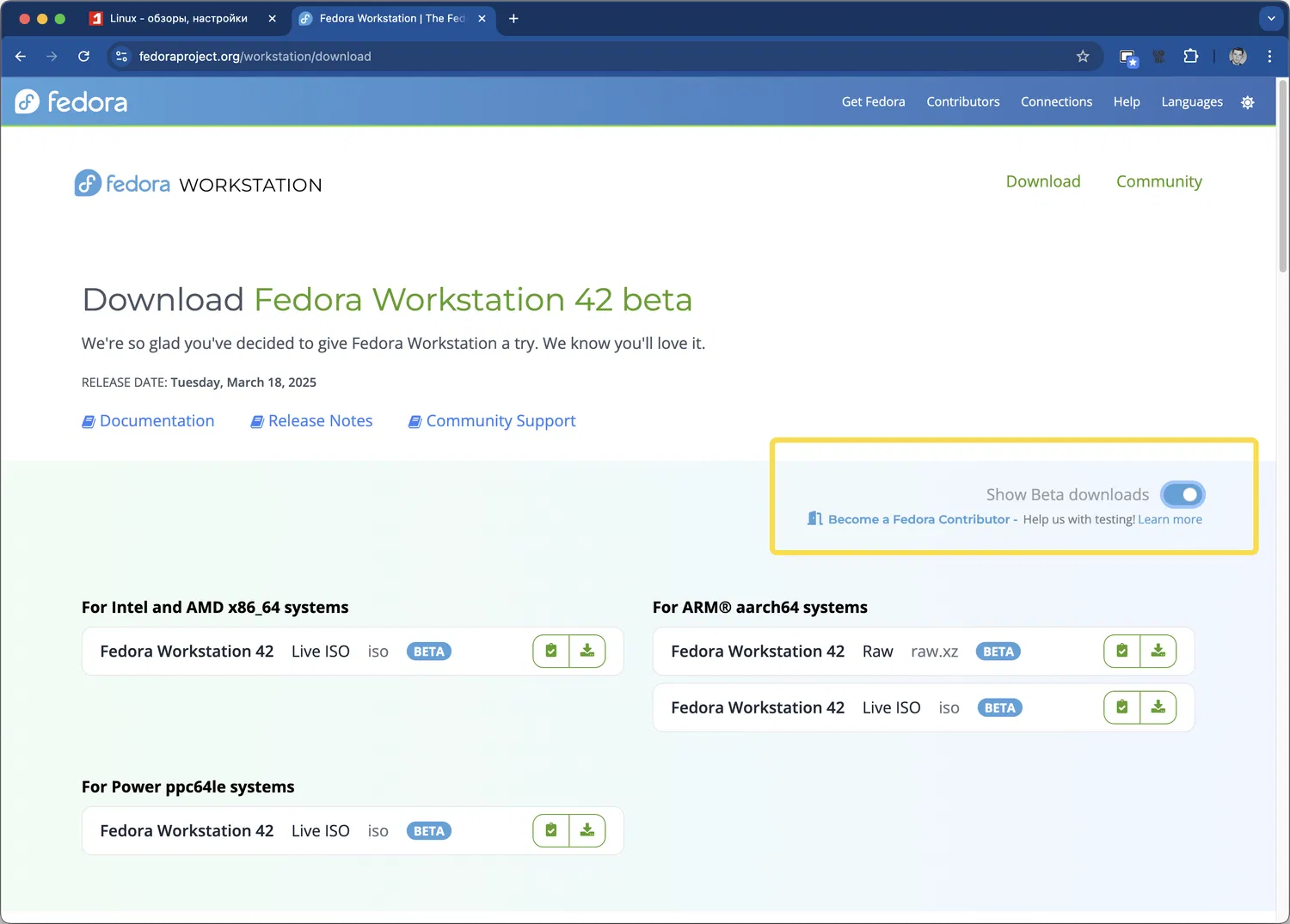Viewport: 1290px width, 924px height.
Task: Open the Community section link
Action: click(1159, 181)
